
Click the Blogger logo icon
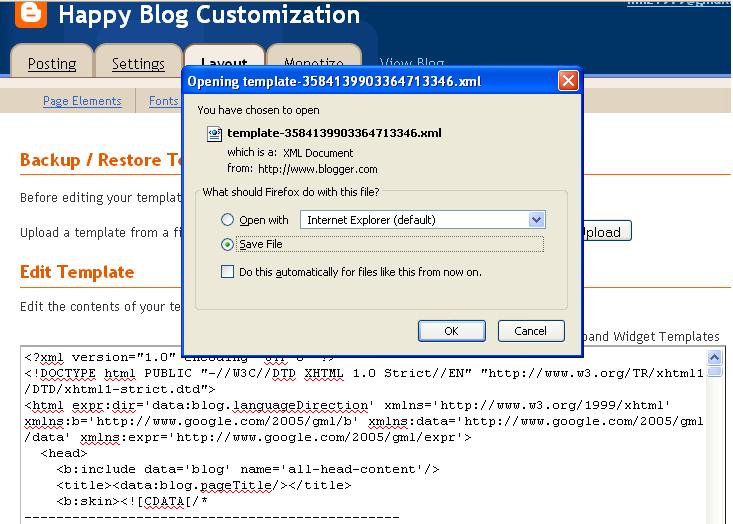31,14
